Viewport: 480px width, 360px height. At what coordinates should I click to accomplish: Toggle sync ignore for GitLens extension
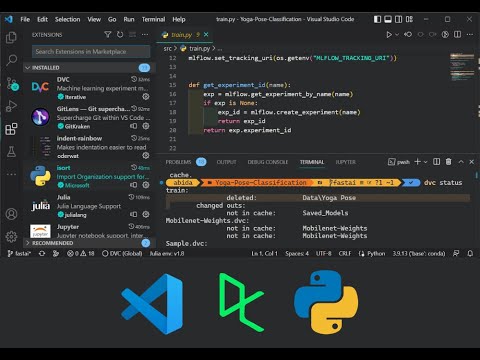(x=133, y=126)
